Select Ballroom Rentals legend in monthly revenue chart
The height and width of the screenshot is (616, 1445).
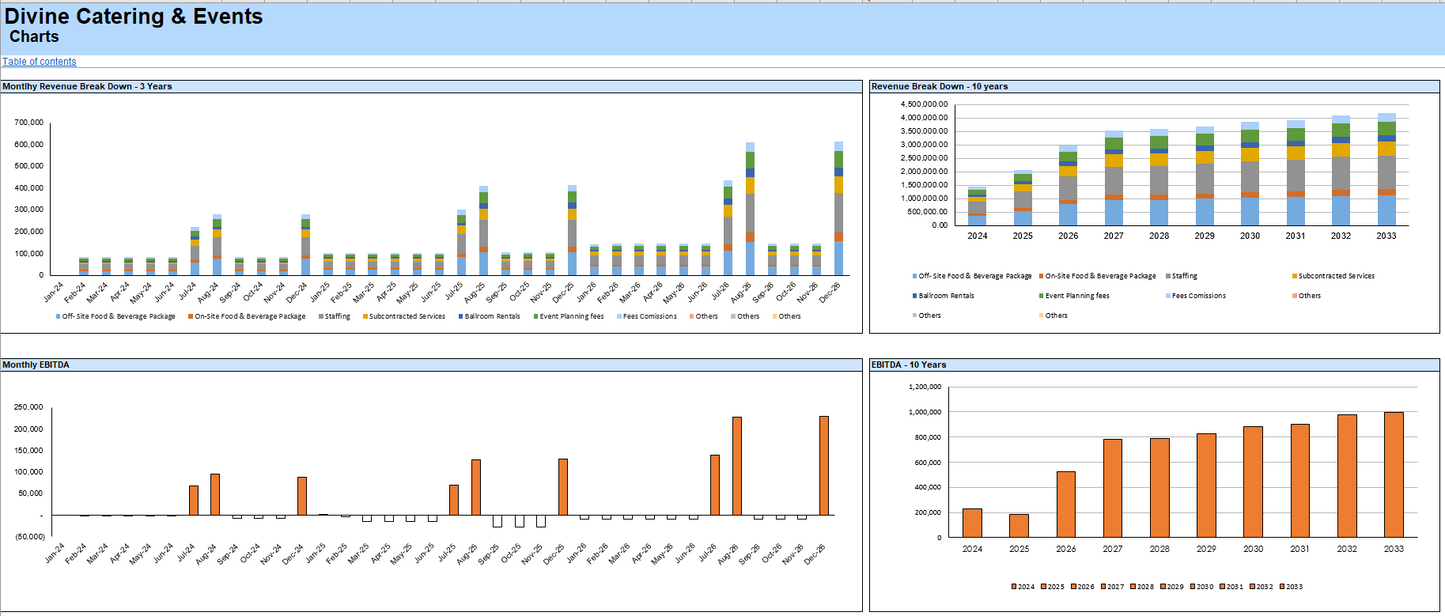(490, 316)
